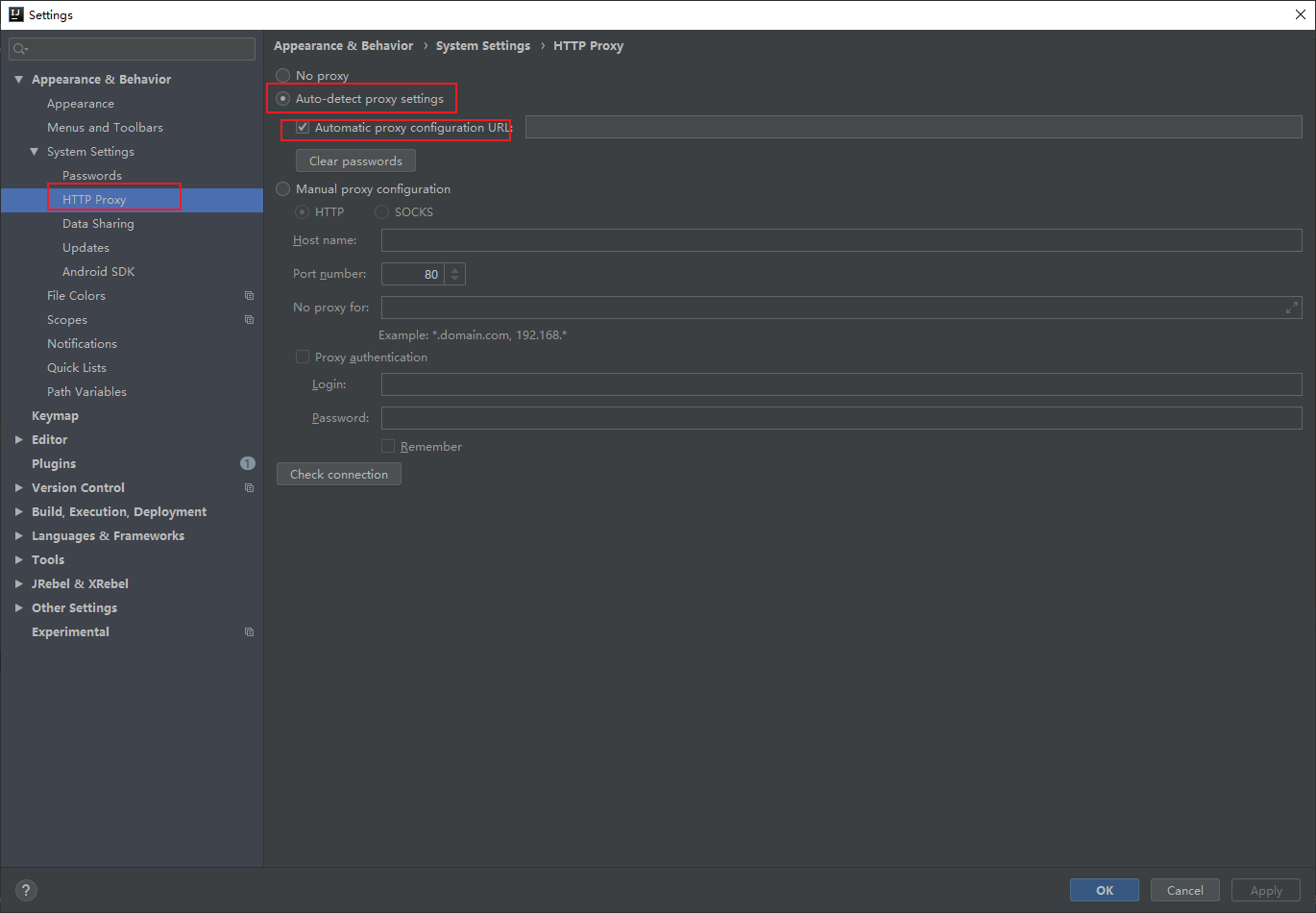
Task: Open the Plugins settings page
Action: pos(54,464)
